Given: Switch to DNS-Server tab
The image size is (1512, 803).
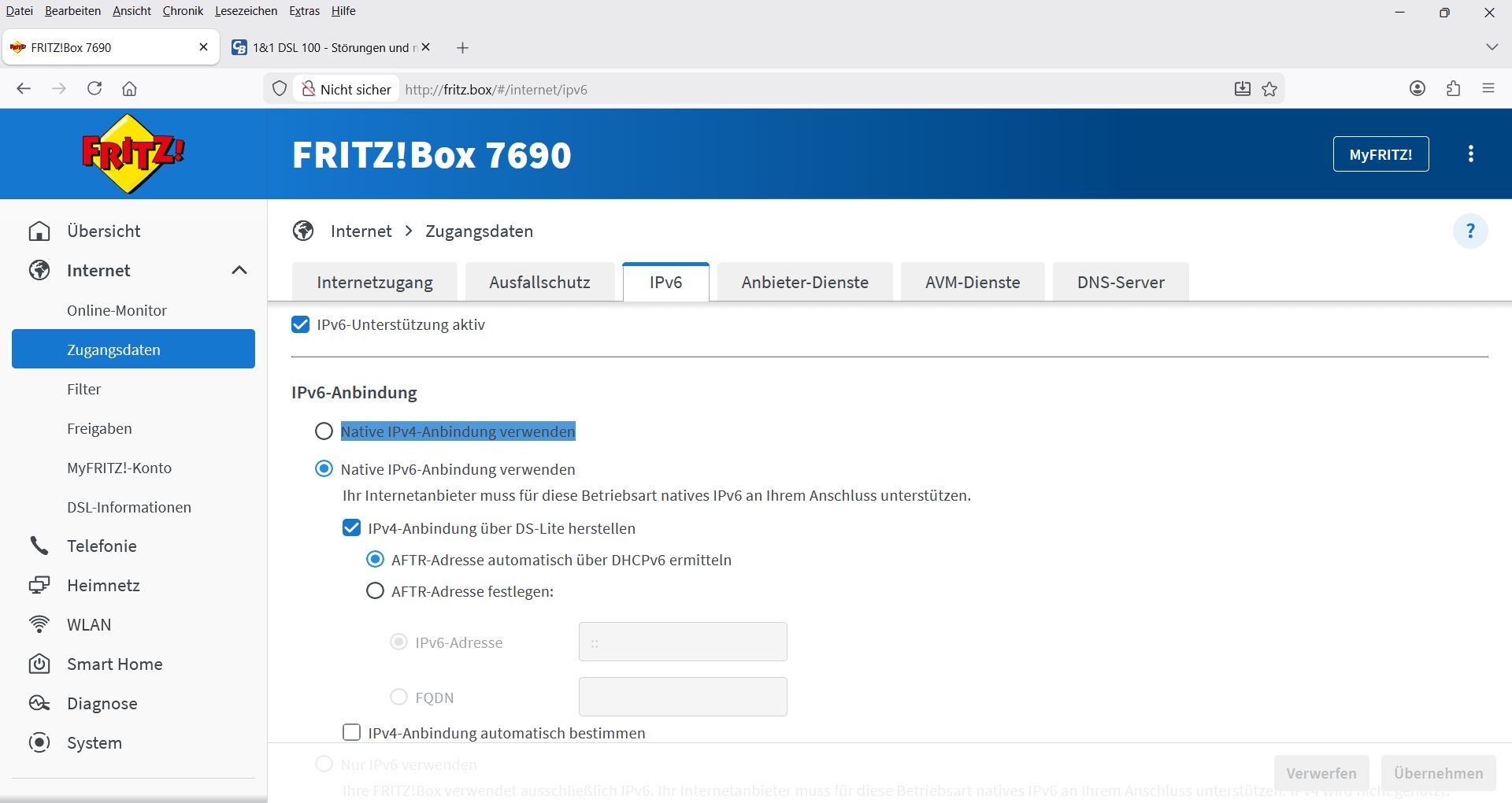Looking at the screenshot, I should pos(1121,282).
